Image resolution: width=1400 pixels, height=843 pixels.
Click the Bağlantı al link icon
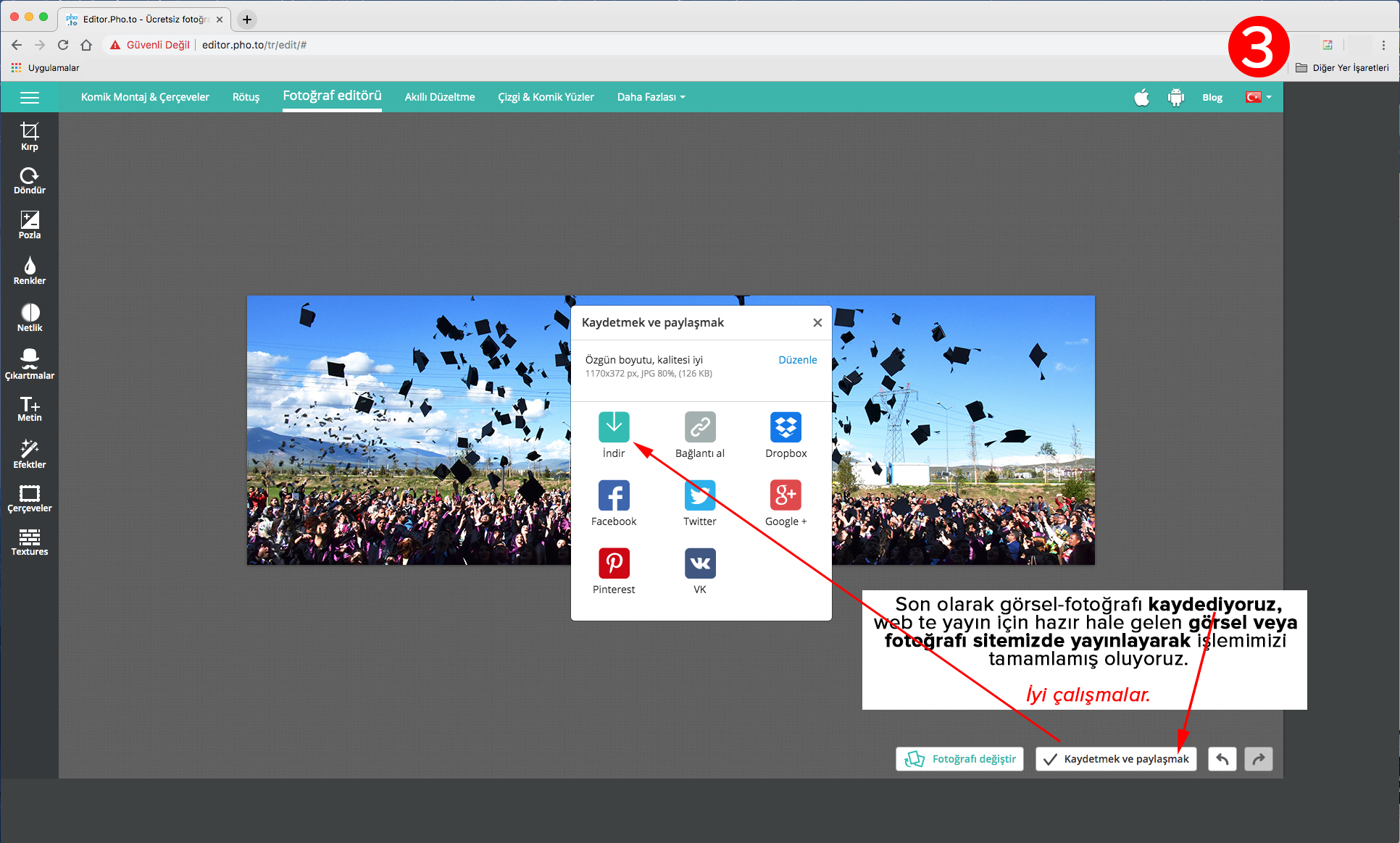pos(699,427)
